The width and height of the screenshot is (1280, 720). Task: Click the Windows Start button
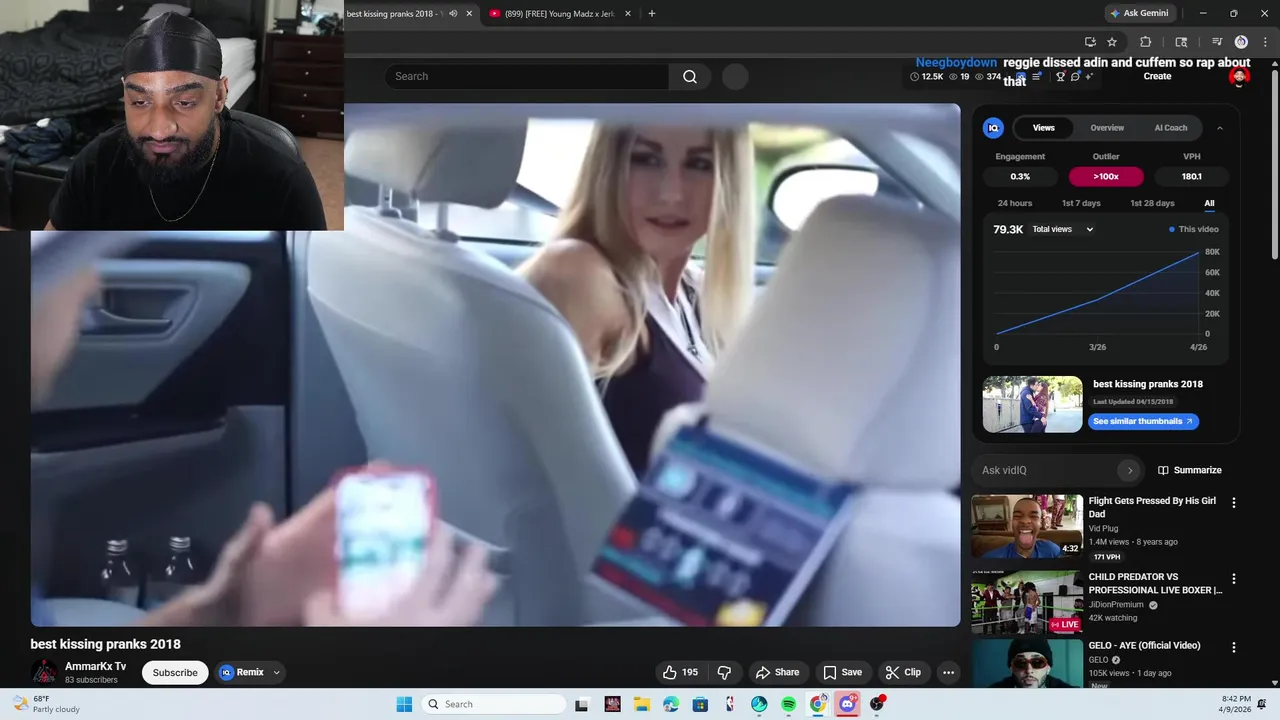pos(404,704)
